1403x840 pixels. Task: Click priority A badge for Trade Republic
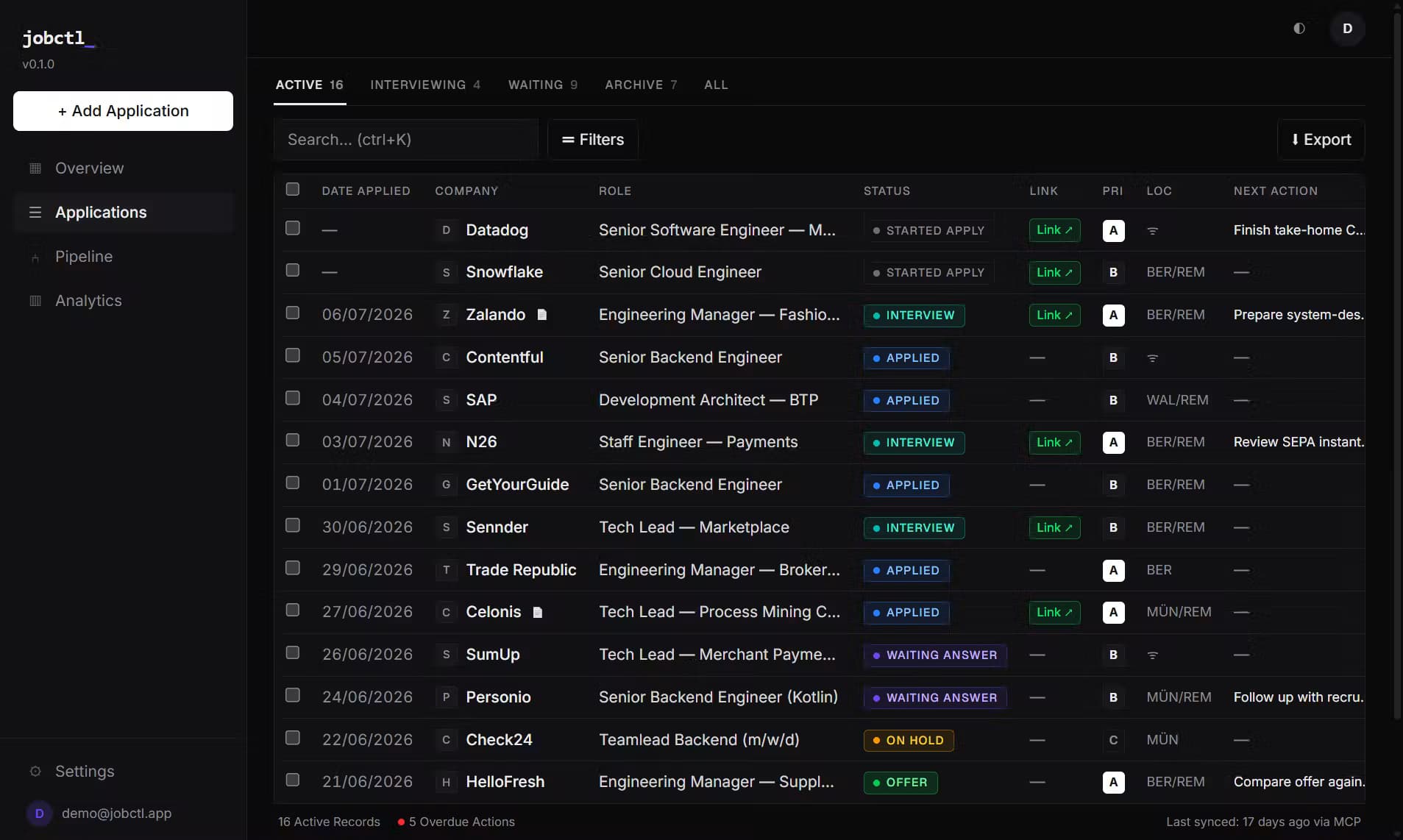[1113, 571]
